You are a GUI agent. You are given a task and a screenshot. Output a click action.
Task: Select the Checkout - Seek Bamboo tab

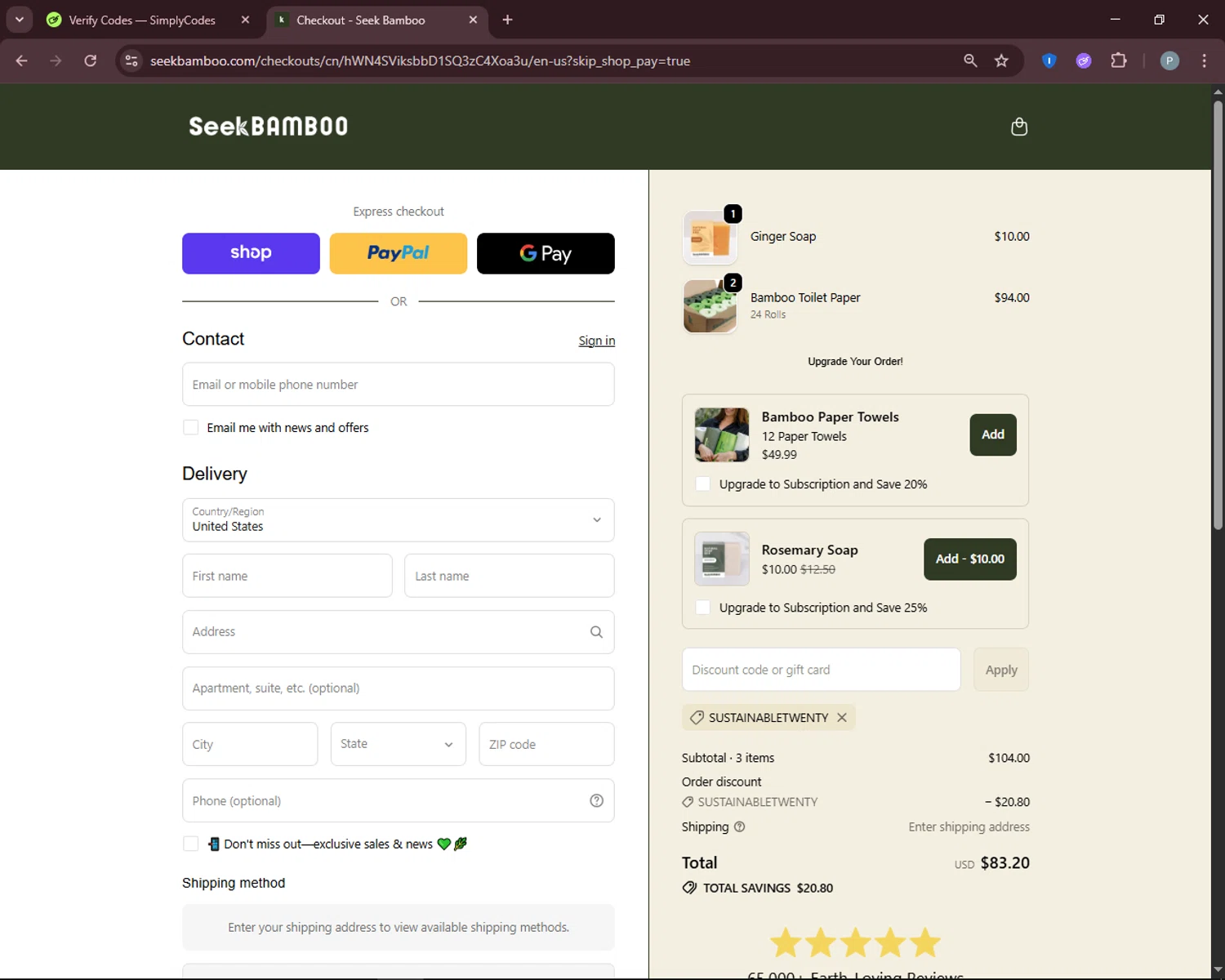click(360, 20)
